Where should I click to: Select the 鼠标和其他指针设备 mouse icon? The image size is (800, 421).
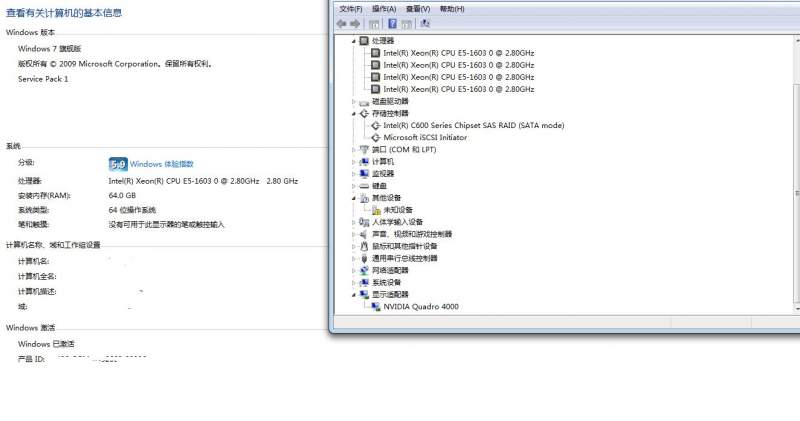[x=364, y=246]
